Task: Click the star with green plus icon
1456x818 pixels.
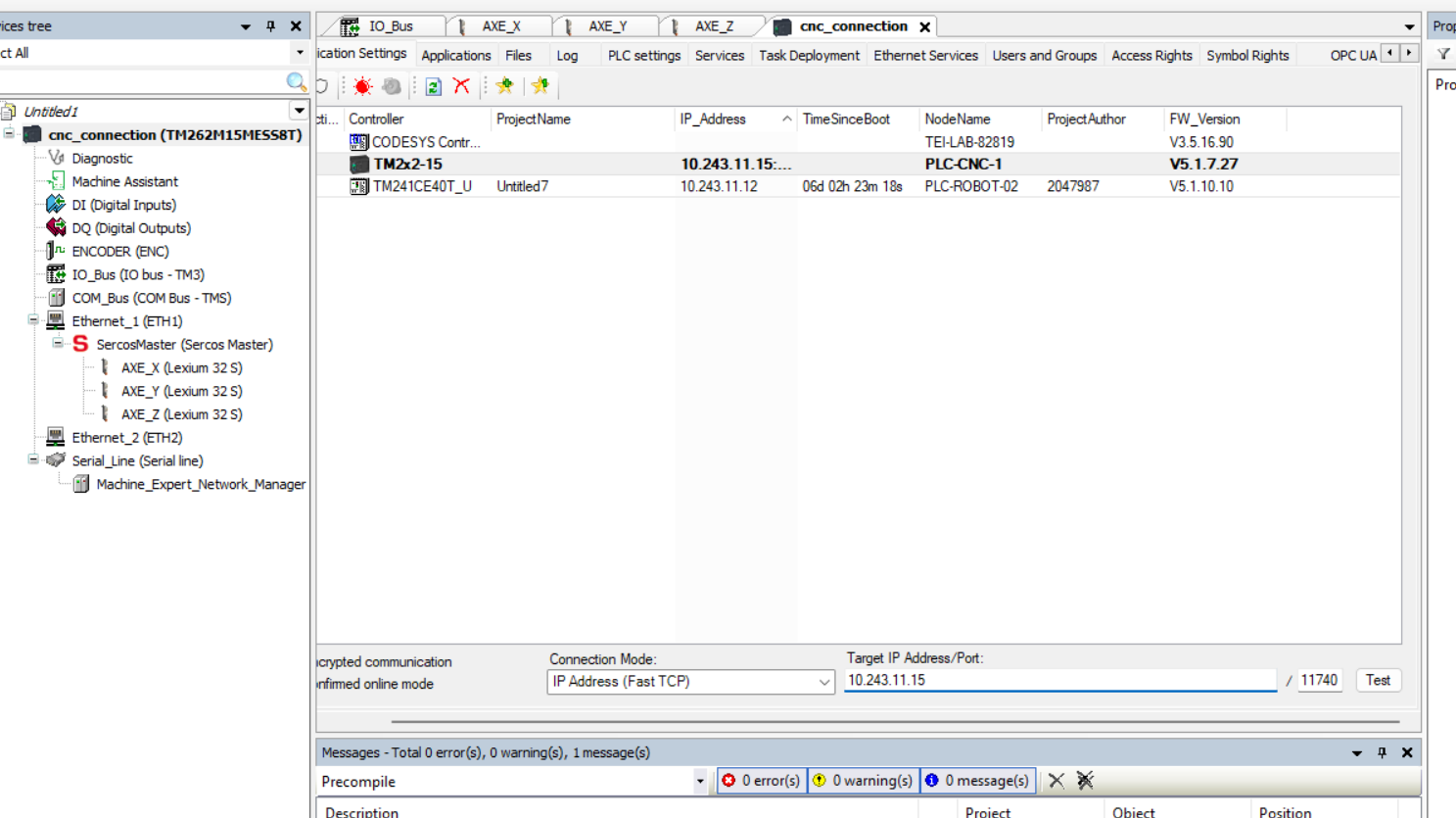Action: click(x=505, y=86)
